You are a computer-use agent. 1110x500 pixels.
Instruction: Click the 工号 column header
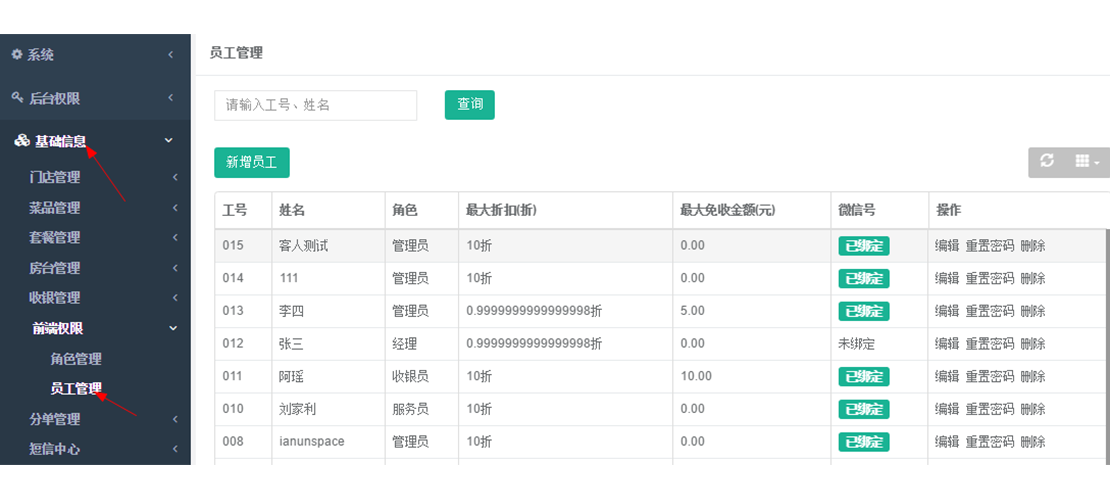[x=234, y=211]
